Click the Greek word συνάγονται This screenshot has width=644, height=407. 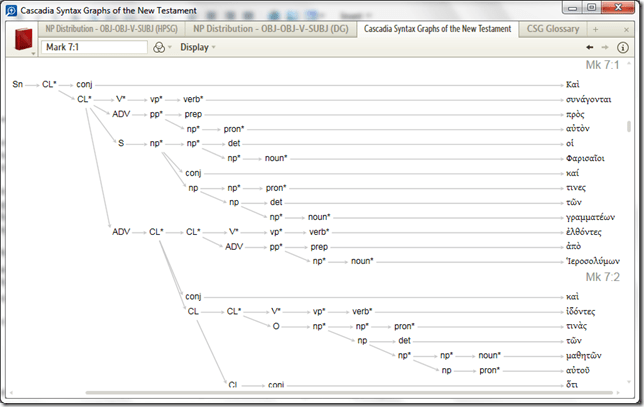point(586,100)
